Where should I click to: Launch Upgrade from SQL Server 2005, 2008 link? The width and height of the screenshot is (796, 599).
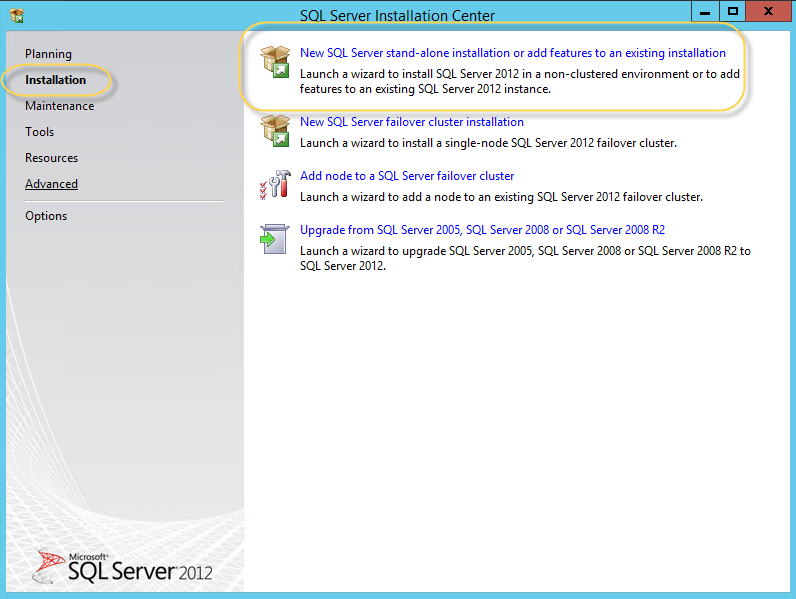[x=482, y=230]
